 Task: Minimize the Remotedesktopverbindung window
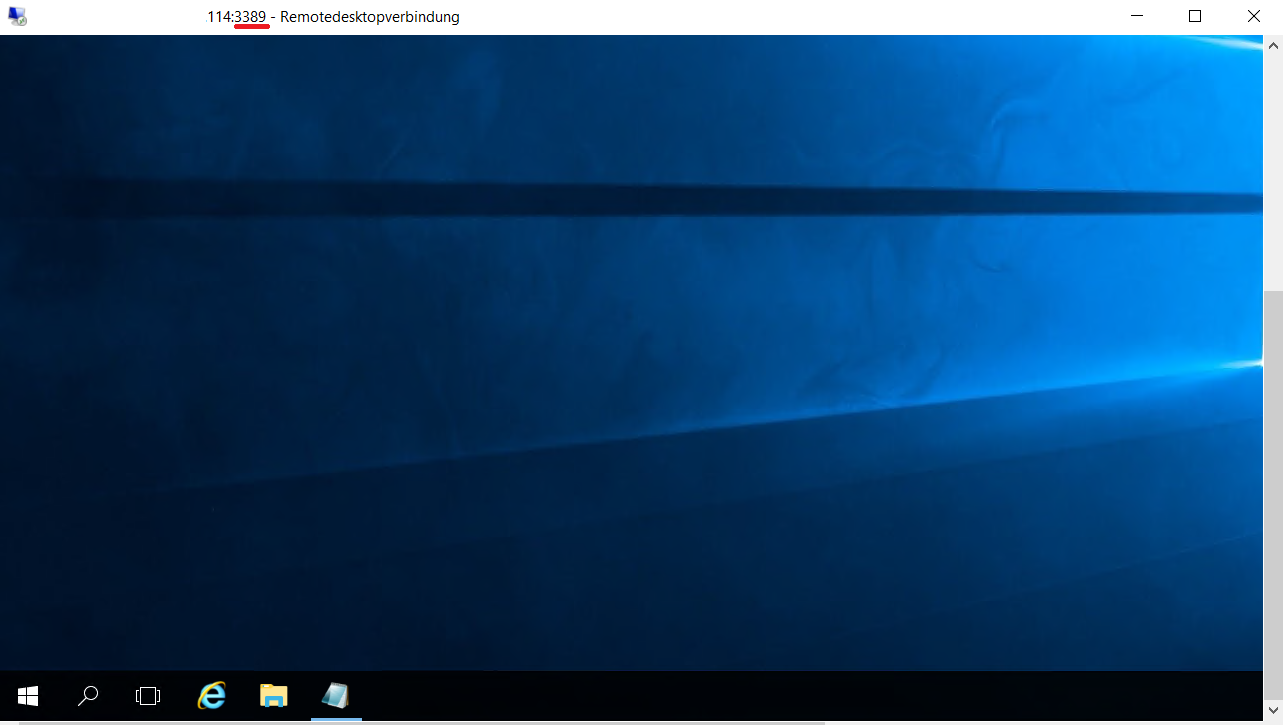[x=1135, y=16]
